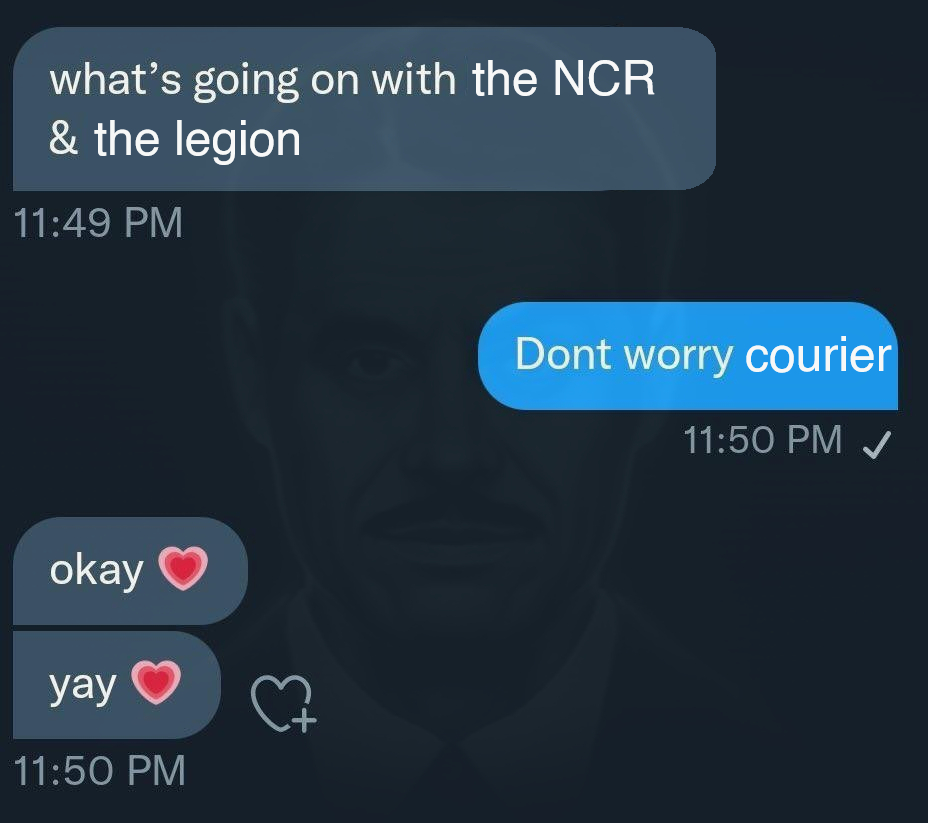Click the words 'Dont worry' in blue bubble

(624, 355)
